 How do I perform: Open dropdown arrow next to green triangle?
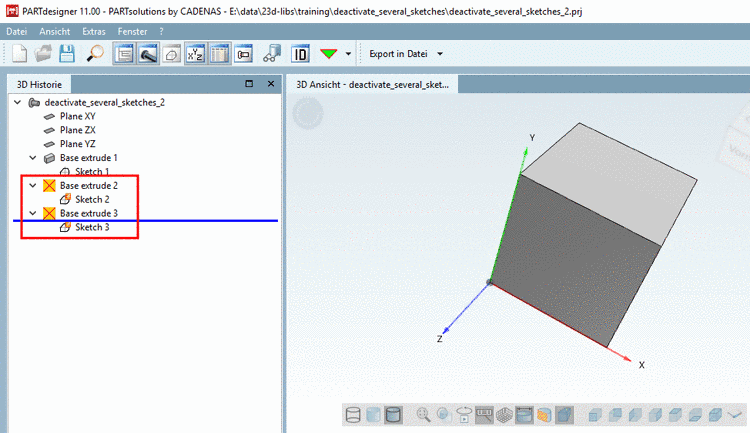point(348,54)
